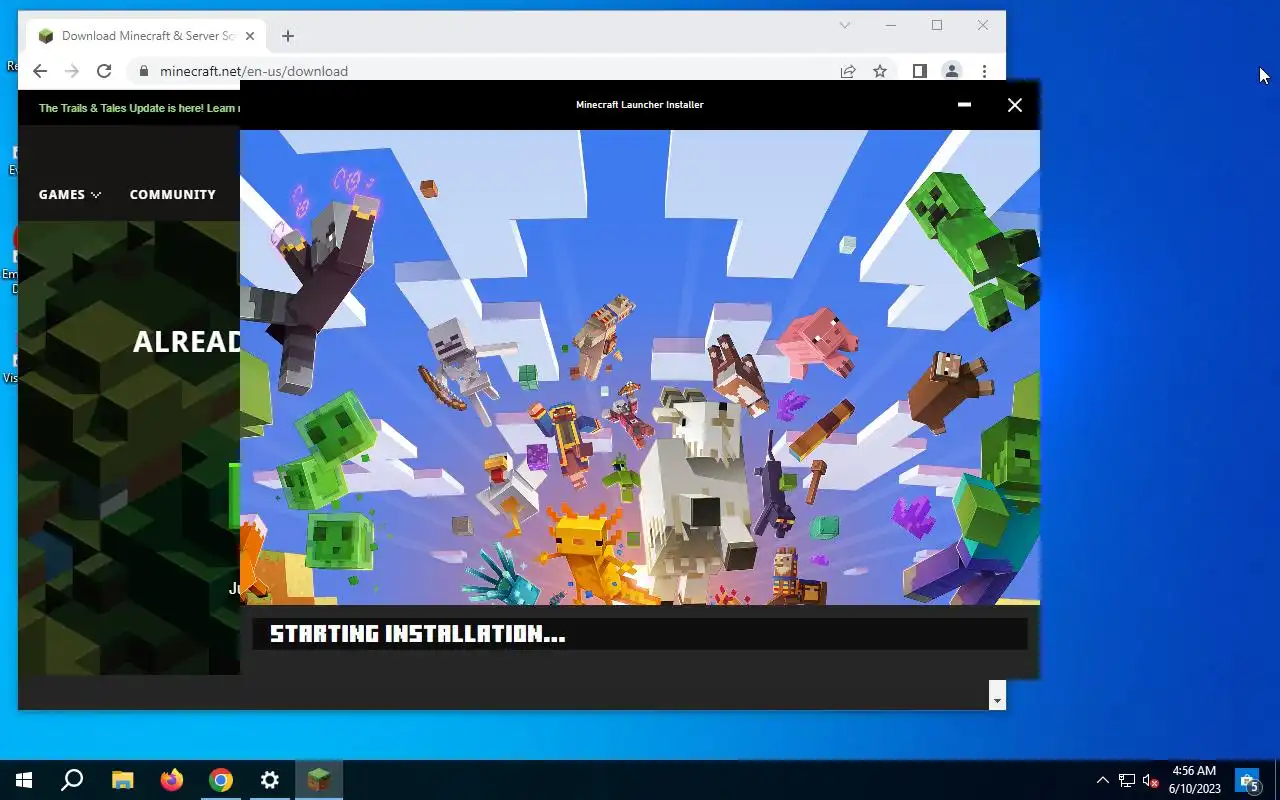View site information lock icon

(x=143, y=71)
